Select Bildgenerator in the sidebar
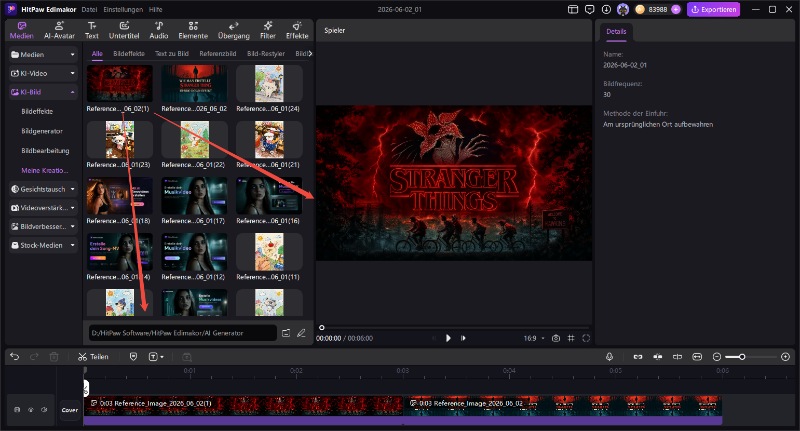The height and width of the screenshot is (431, 800). pos(42,131)
